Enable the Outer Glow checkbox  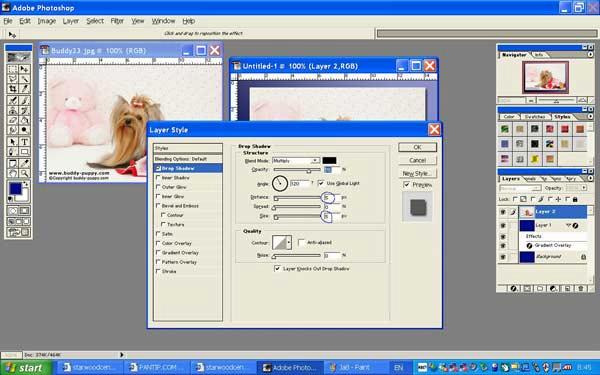(158, 187)
